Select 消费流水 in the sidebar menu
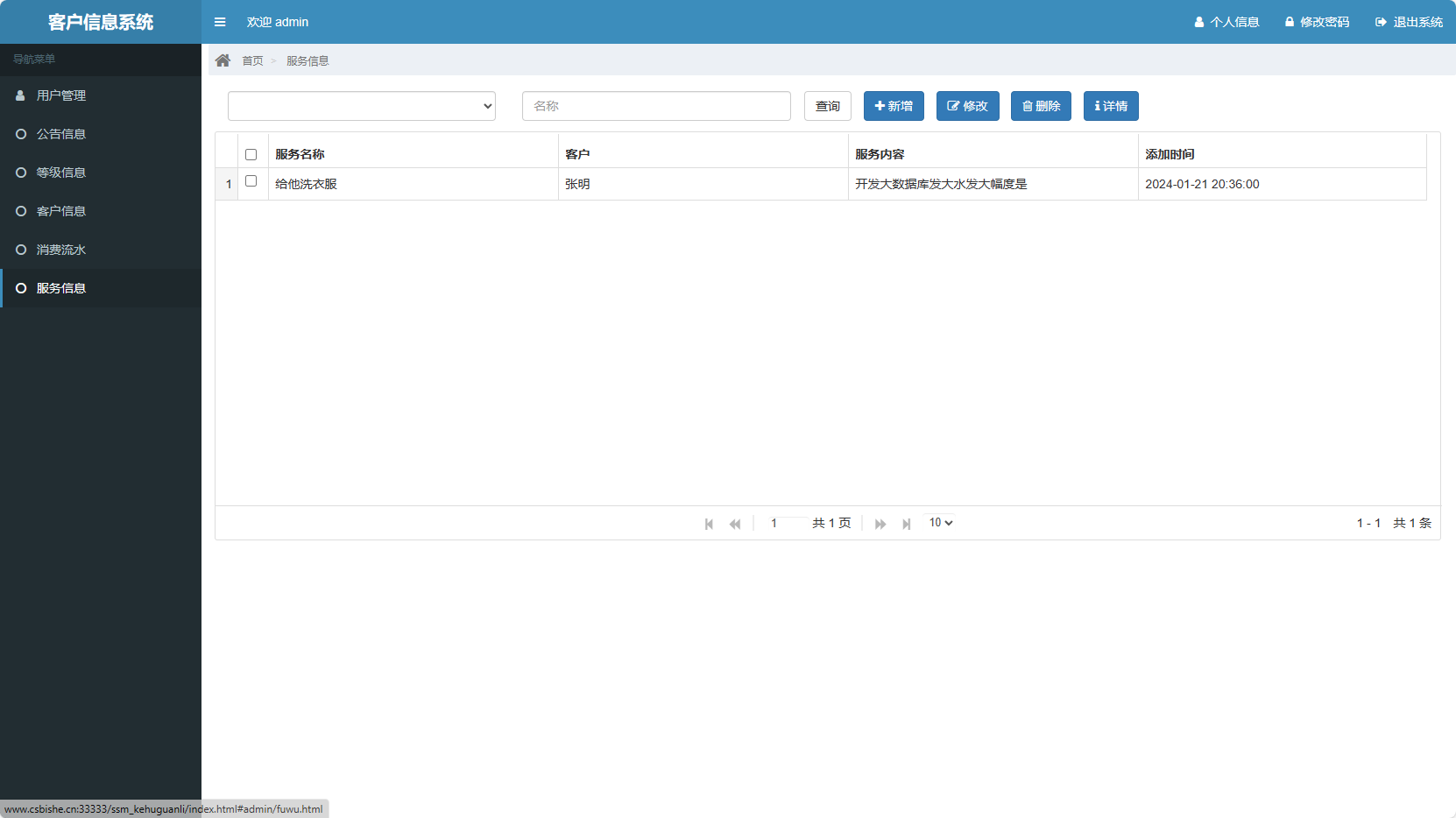1456x818 pixels. click(x=60, y=250)
